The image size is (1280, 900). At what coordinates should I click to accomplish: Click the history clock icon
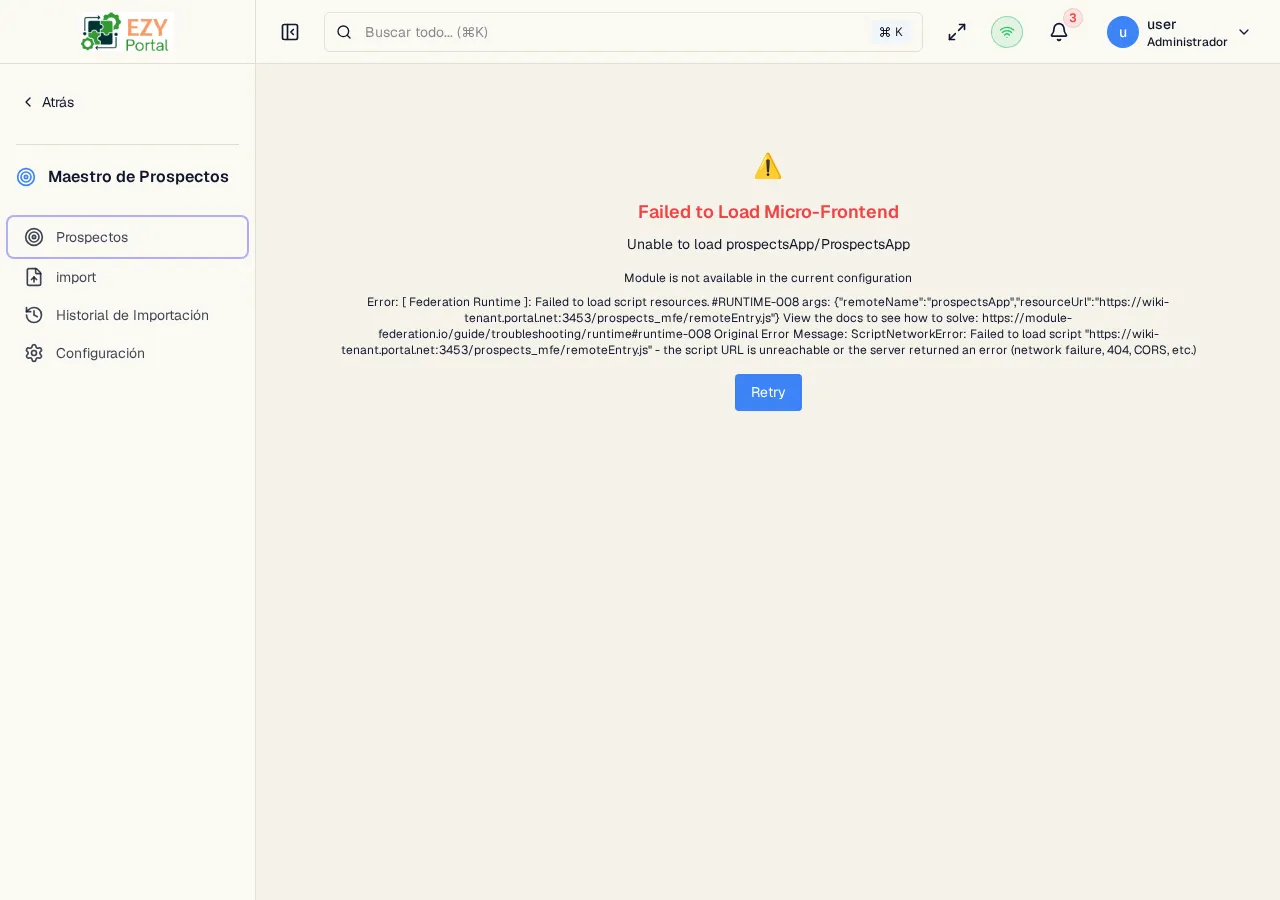click(34, 315)
